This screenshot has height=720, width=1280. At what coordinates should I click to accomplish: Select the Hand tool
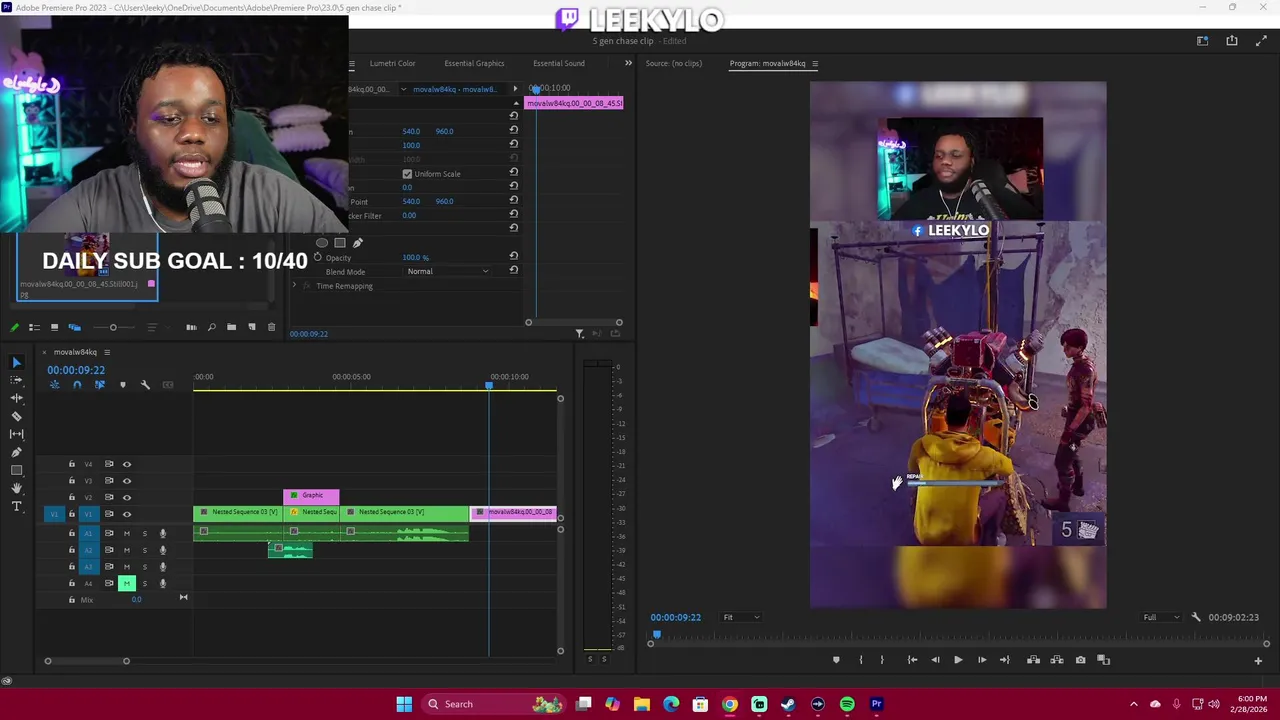tap(16, 488)
